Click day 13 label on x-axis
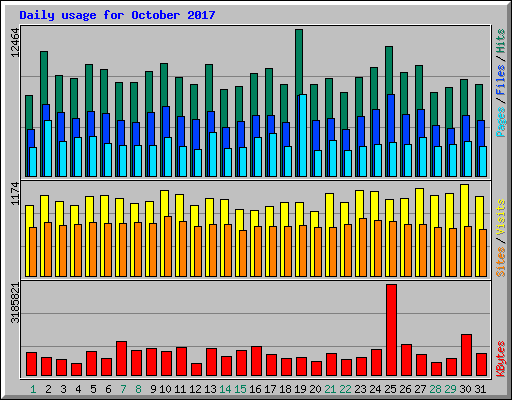512x400 pixels. pos(210,389)
